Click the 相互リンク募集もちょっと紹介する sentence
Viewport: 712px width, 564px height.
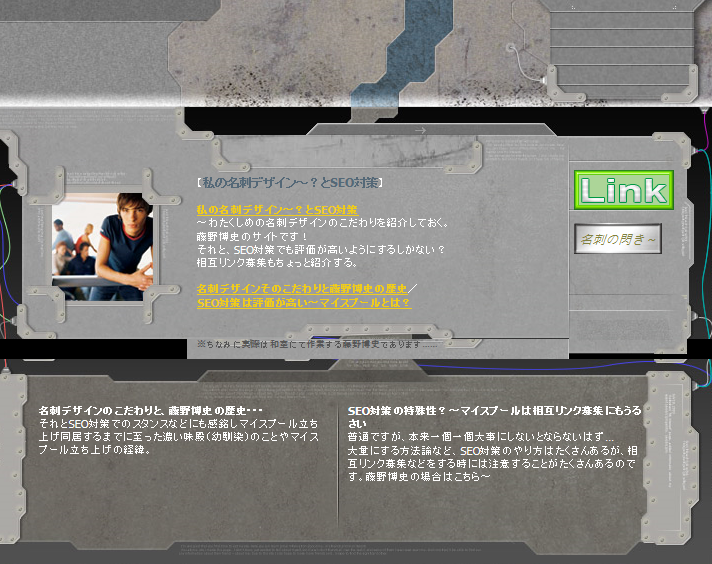coord(277,262)
